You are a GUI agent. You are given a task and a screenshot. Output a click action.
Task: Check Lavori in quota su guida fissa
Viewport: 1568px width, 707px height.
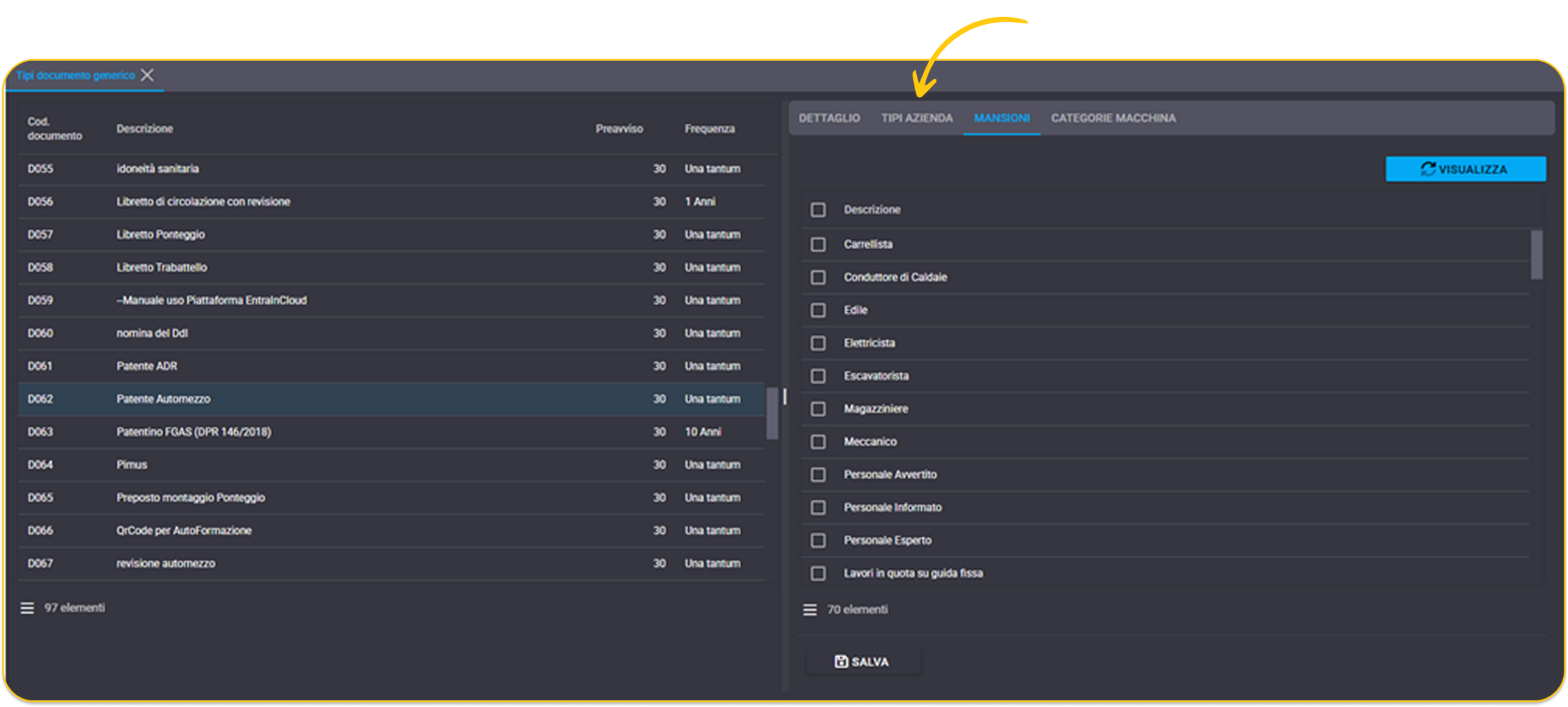tap(818, 574)
